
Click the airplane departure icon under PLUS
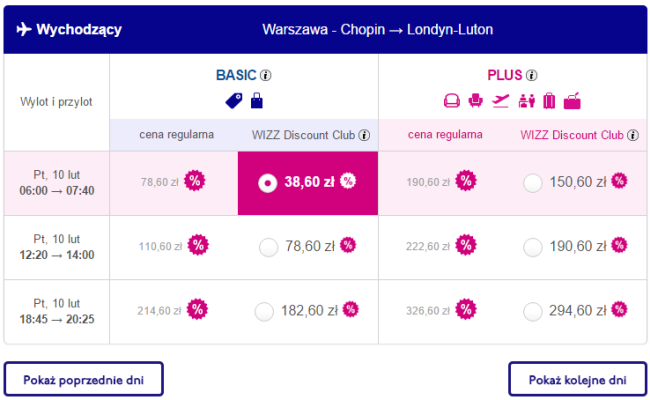tap(501, 100)
